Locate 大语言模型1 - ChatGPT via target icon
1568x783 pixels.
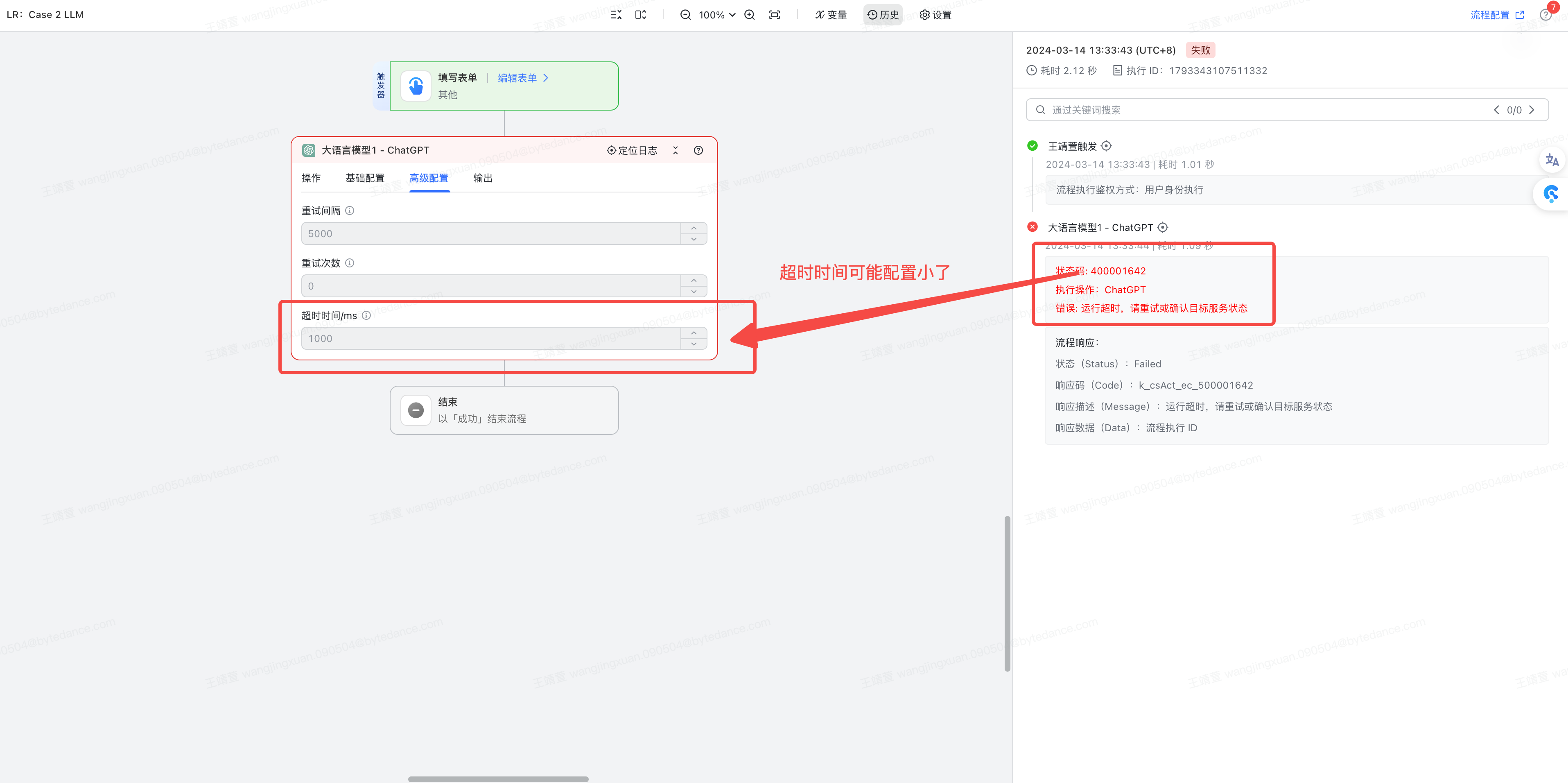point(1163,227)
